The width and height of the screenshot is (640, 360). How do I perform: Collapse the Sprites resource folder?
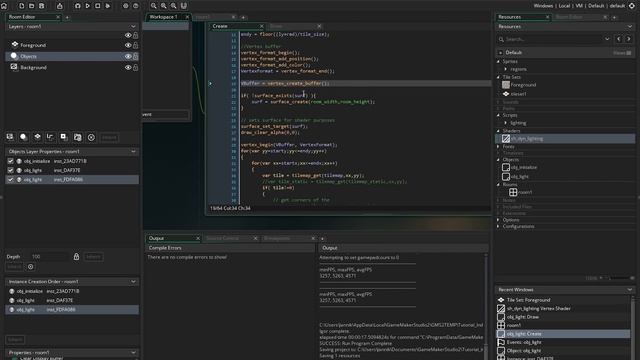(498, 62)
